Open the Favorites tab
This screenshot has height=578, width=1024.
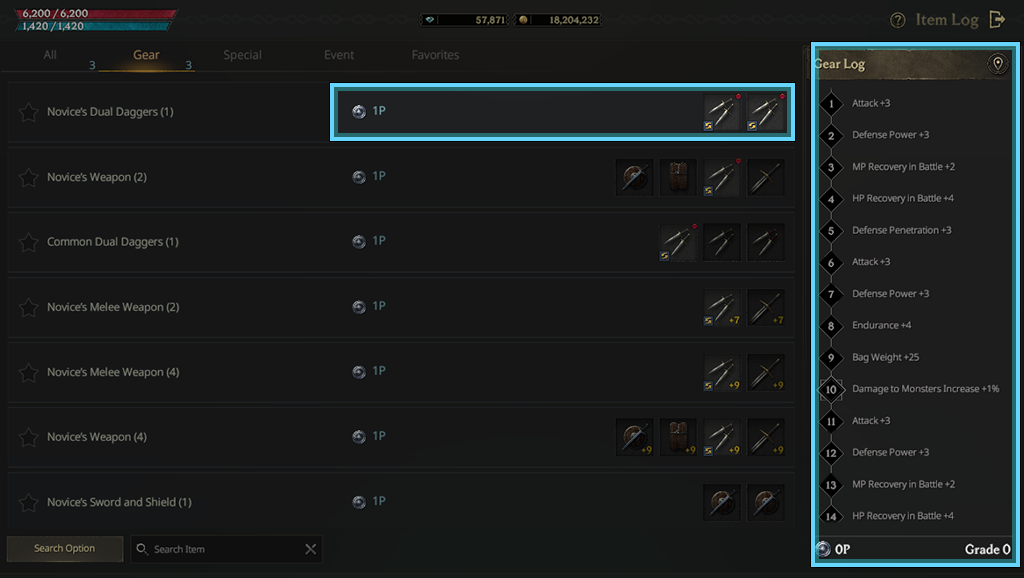pyautogui.click(x=435, y=55)
